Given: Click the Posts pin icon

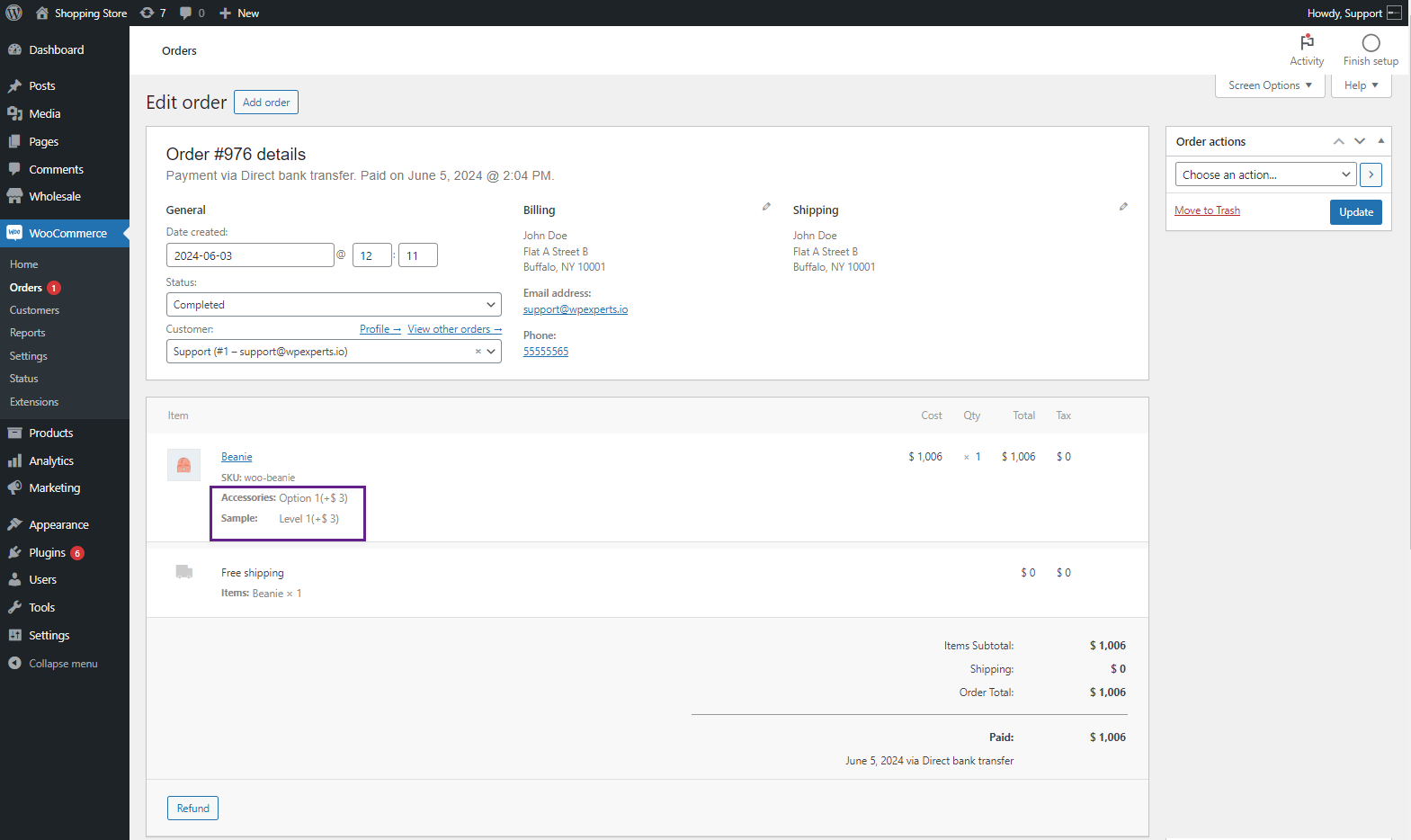Looking at the screenshot, I should [14, 85].
